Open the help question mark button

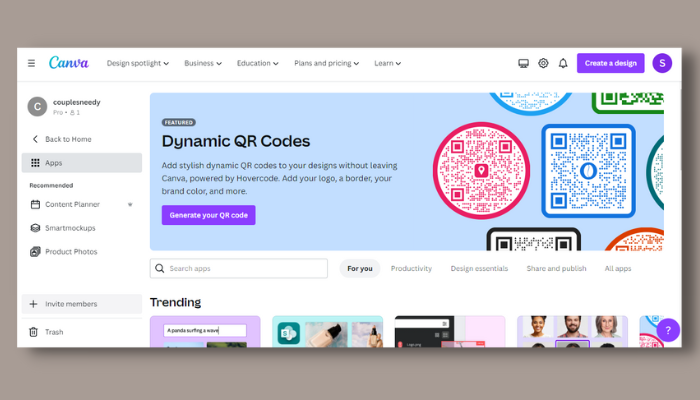pos(668,330)
